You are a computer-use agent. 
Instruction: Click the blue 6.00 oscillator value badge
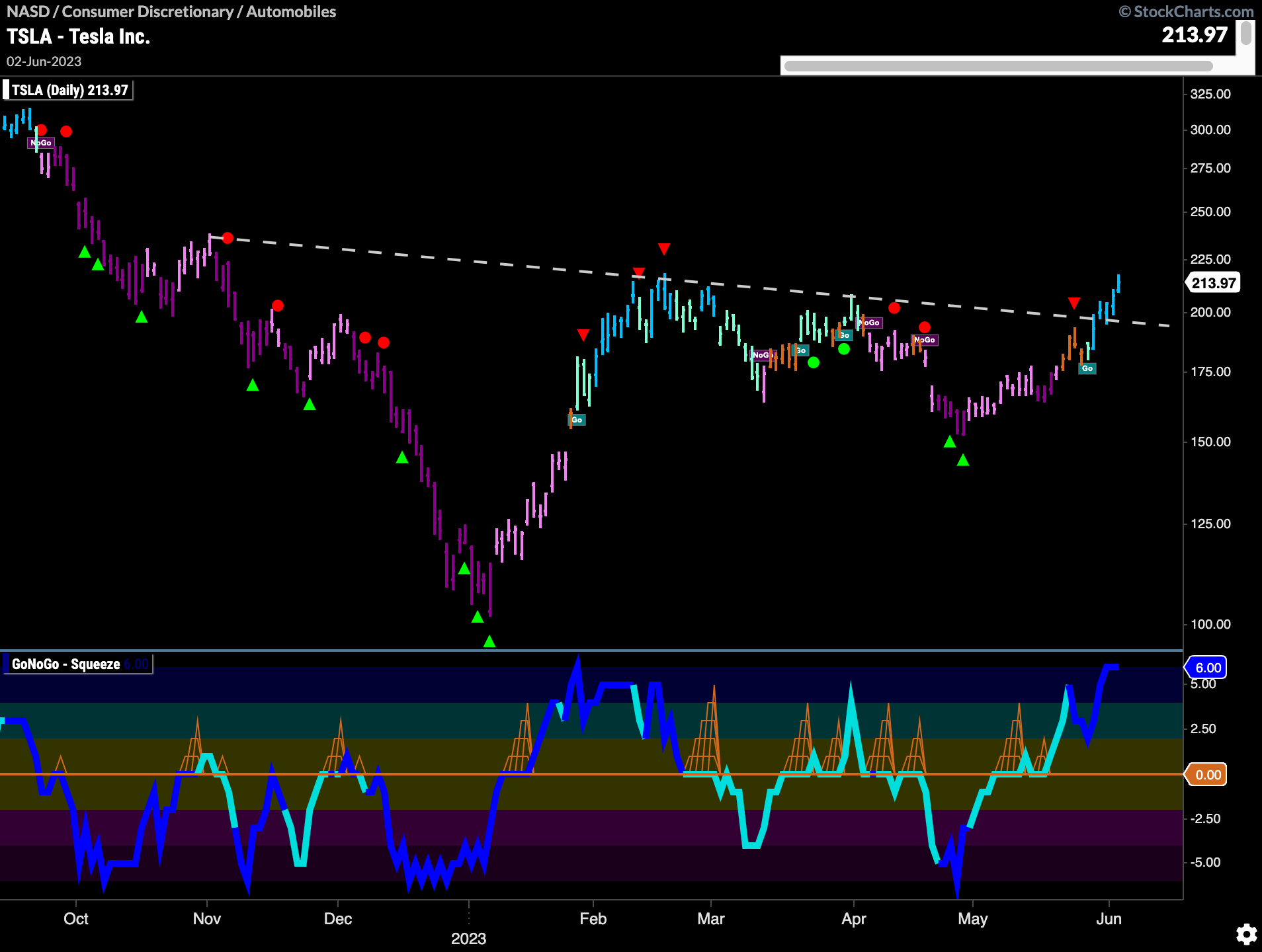click(1207, 668)
